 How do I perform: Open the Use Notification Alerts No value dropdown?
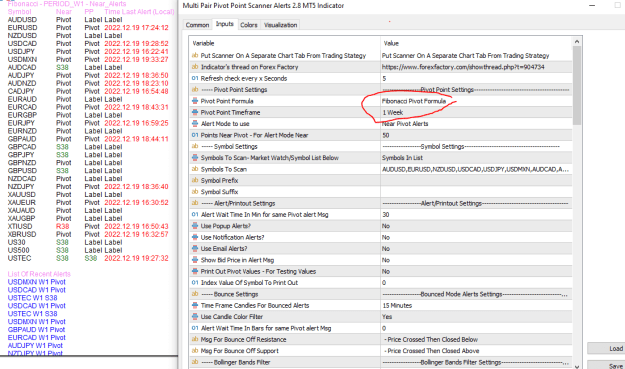(x=476, y=237)
